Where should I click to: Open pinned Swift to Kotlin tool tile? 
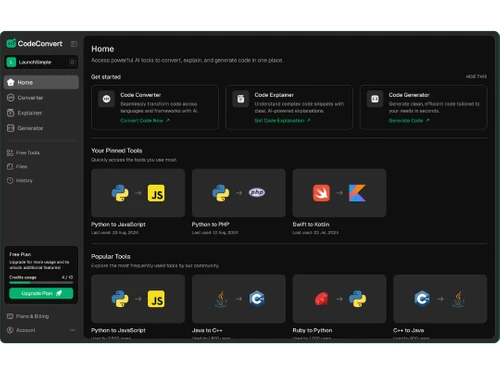tap(339, 193)
